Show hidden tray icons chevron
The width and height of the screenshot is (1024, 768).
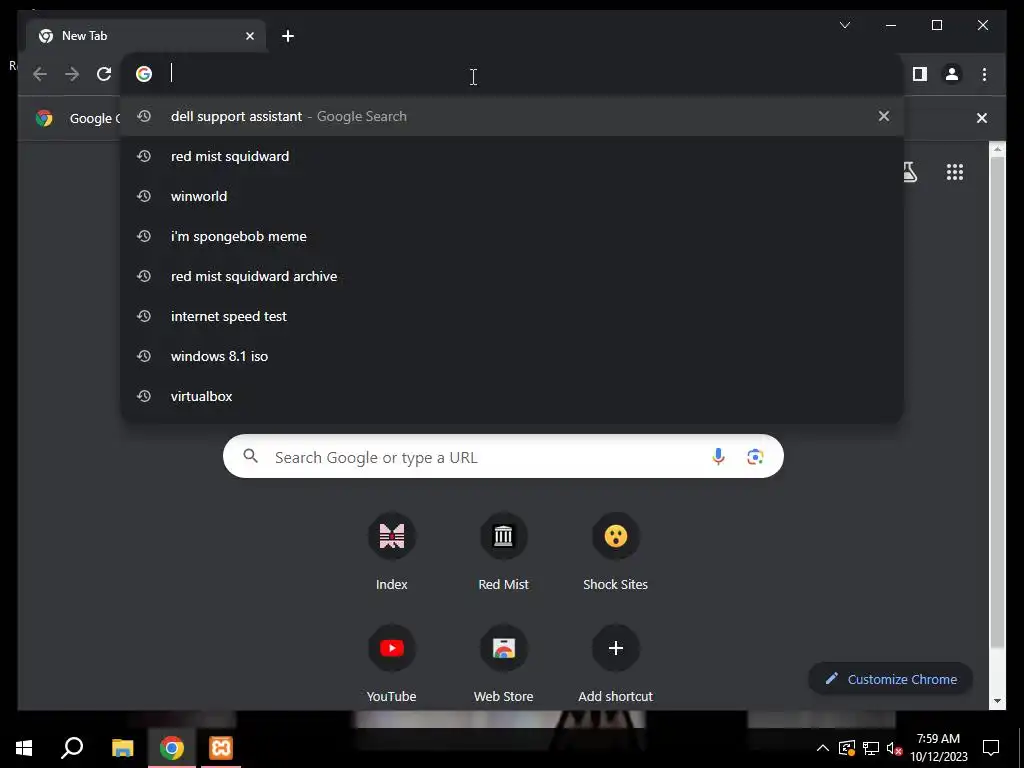point(823,748)
